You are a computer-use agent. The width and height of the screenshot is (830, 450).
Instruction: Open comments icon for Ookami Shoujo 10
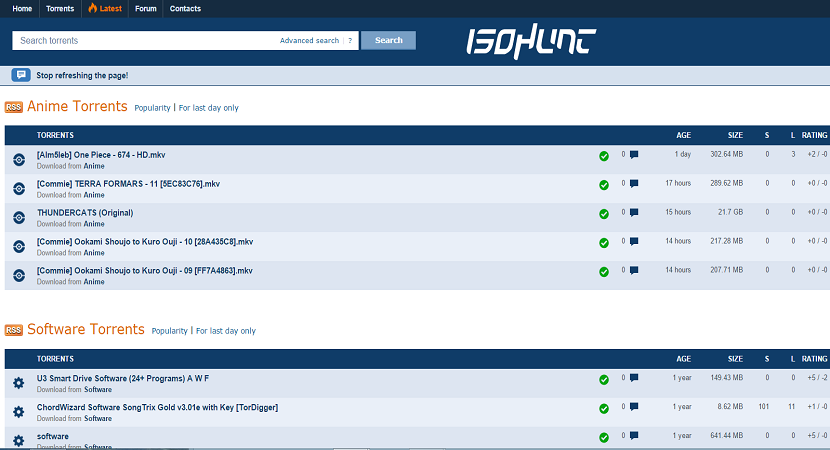[634, 241]
